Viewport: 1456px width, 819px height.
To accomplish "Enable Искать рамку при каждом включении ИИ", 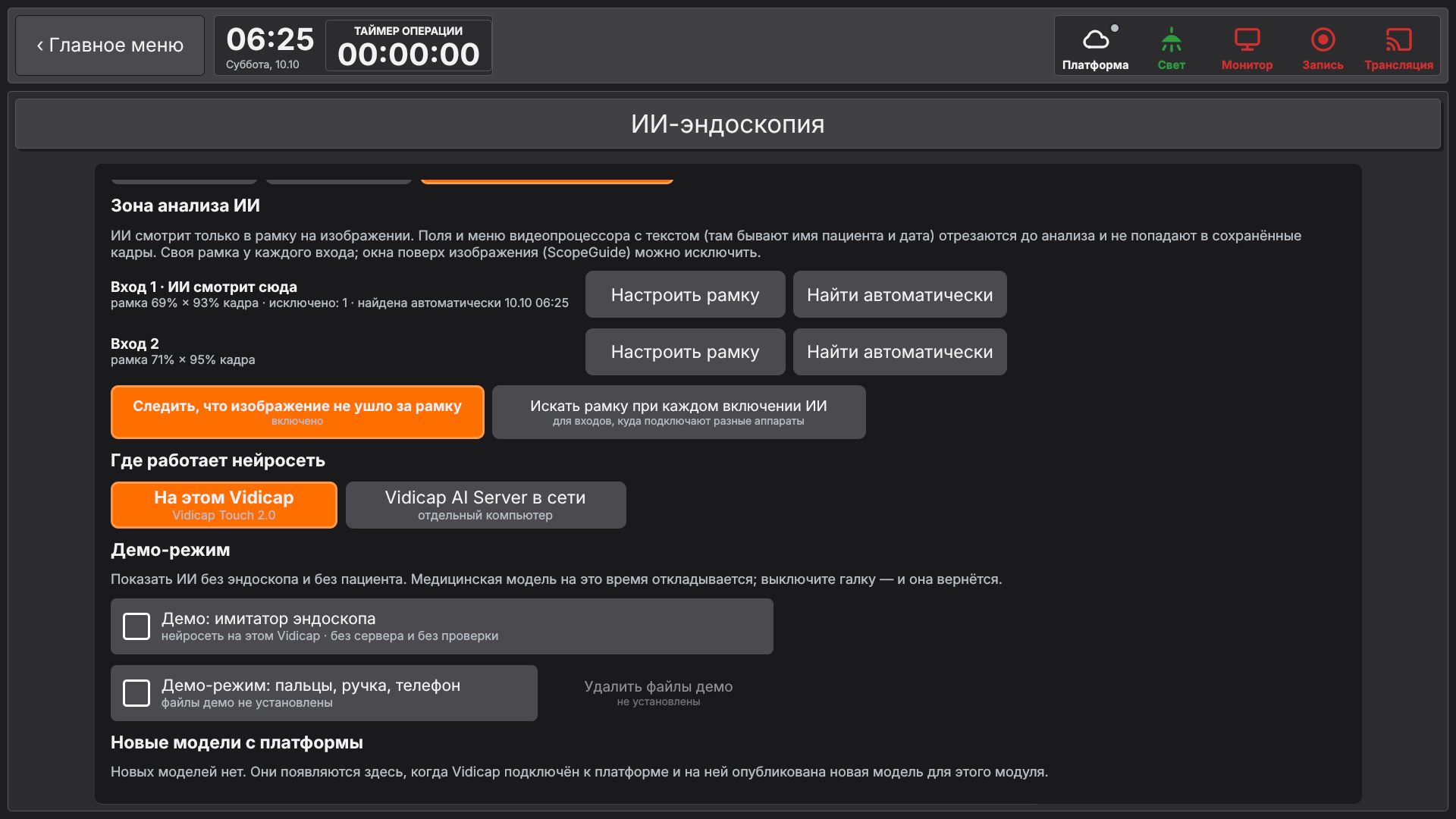I will point(679,412).
